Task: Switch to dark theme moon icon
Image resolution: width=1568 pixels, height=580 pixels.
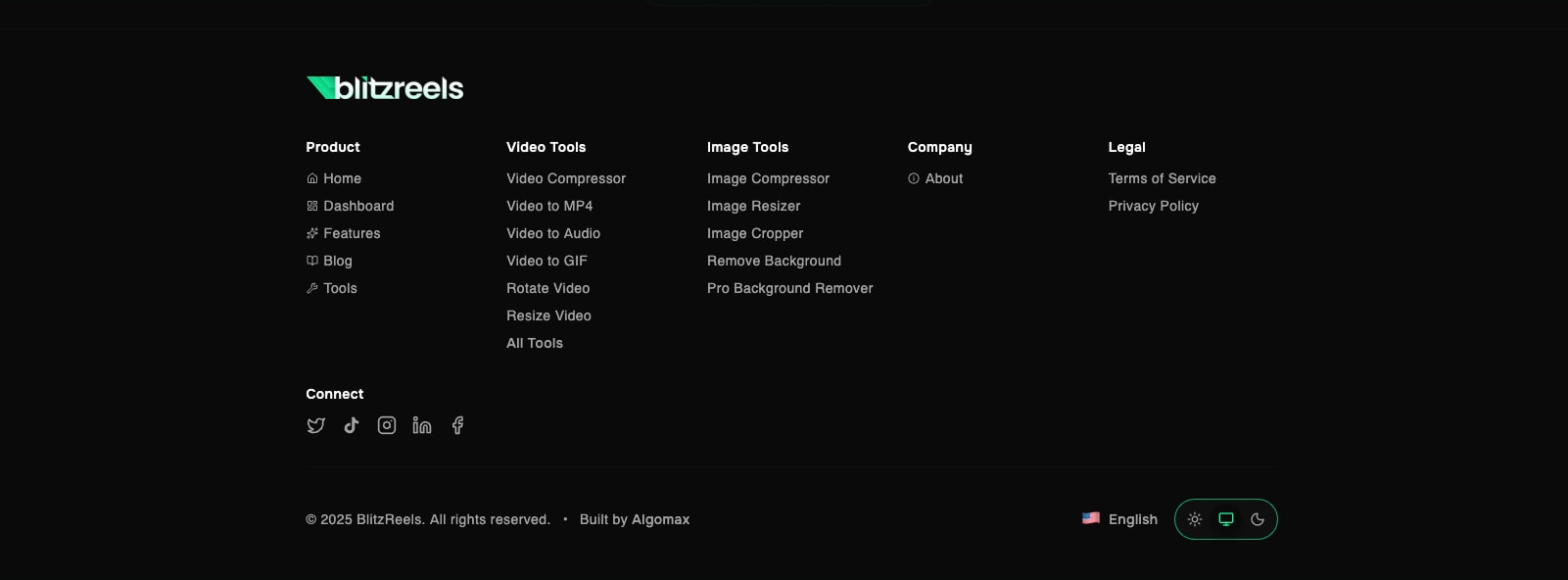Action: (1258, 519)
